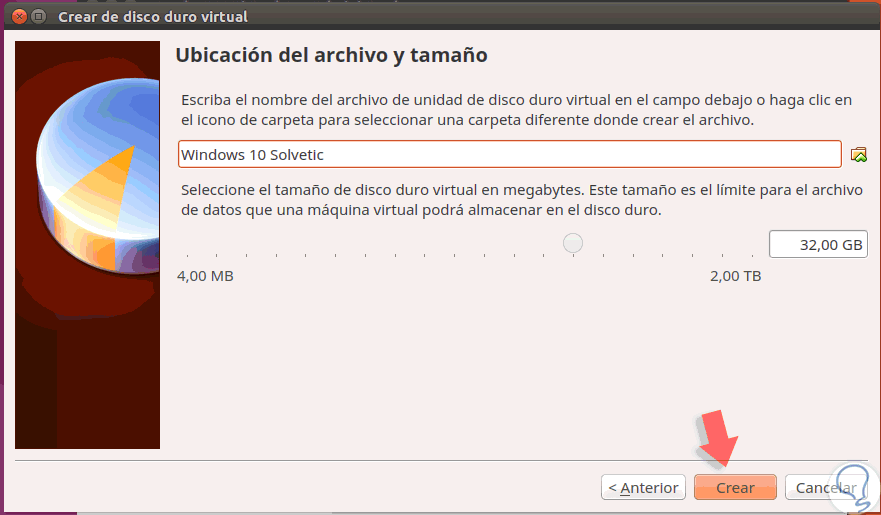This screenshot has width=881, height=515.
Task: Click the 2,00 TB maximum label
Action: (x=734, y=275)
